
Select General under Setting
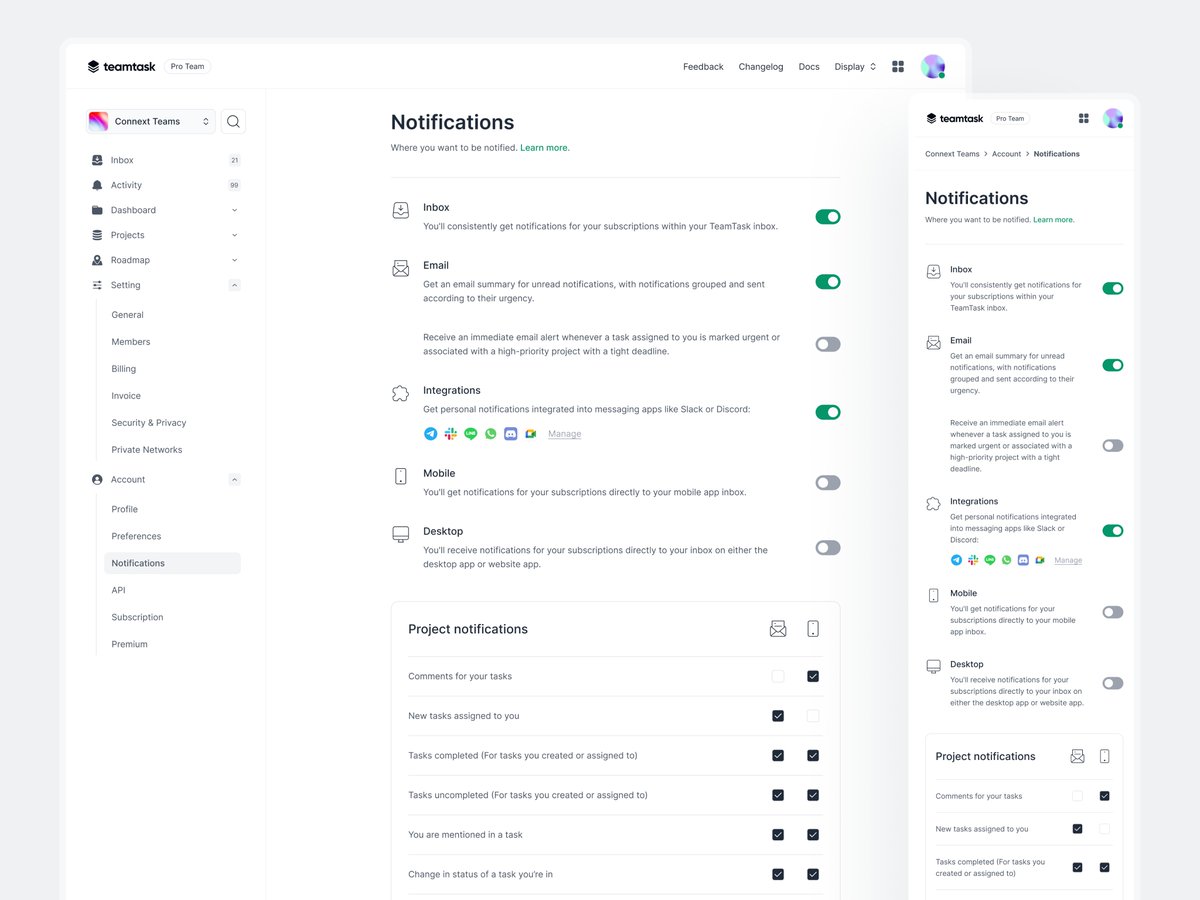[127, 315]
